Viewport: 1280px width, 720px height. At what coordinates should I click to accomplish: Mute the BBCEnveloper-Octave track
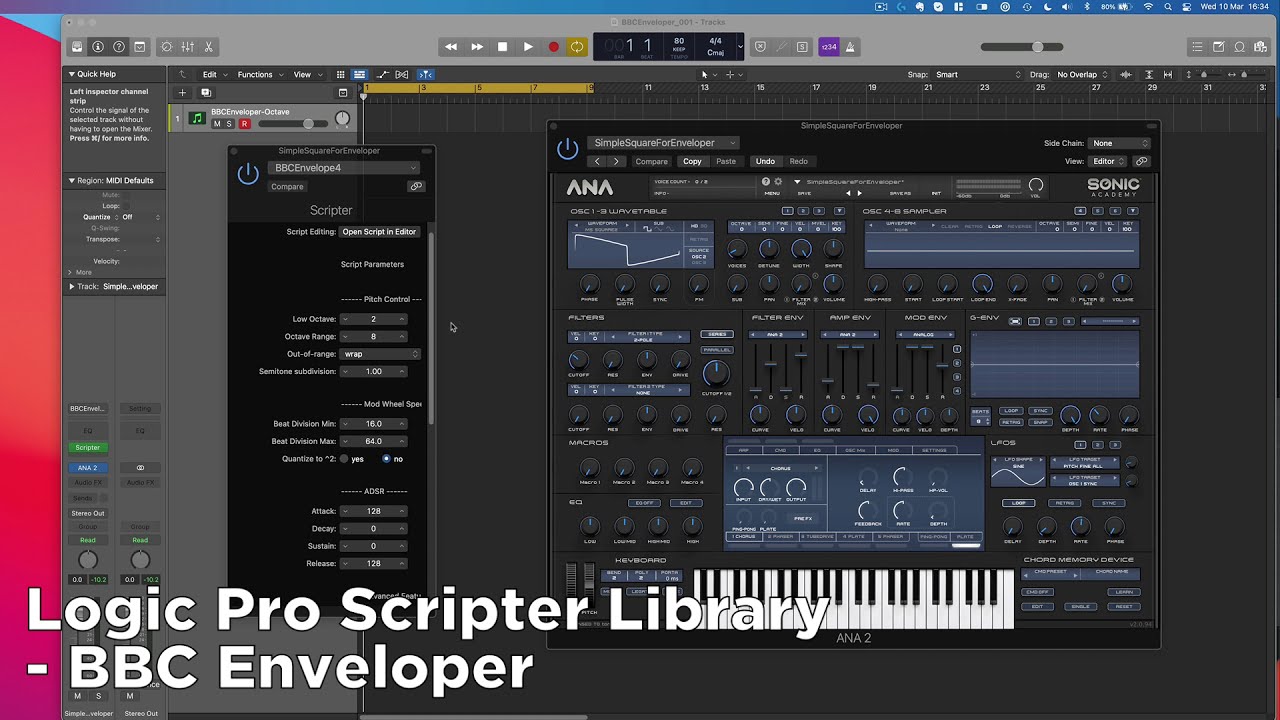[x=217, y=124]
